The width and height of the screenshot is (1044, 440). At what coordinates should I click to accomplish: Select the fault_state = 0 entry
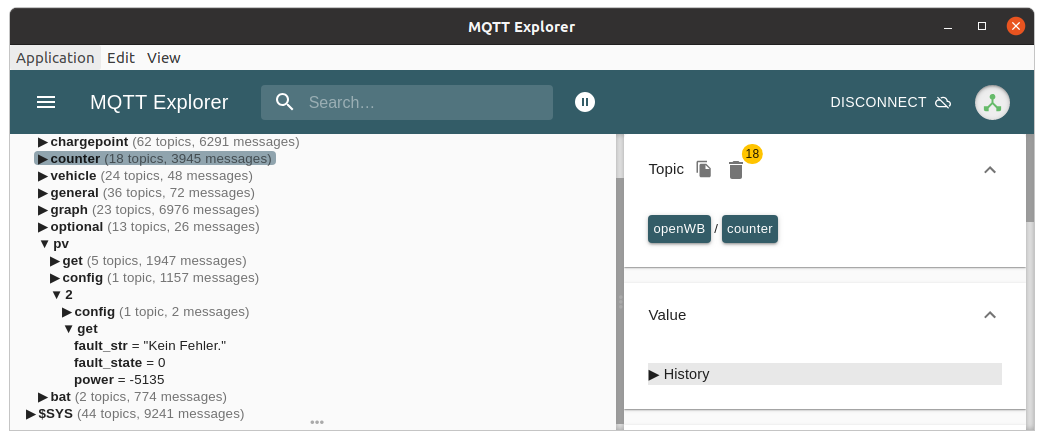(120, 363)
